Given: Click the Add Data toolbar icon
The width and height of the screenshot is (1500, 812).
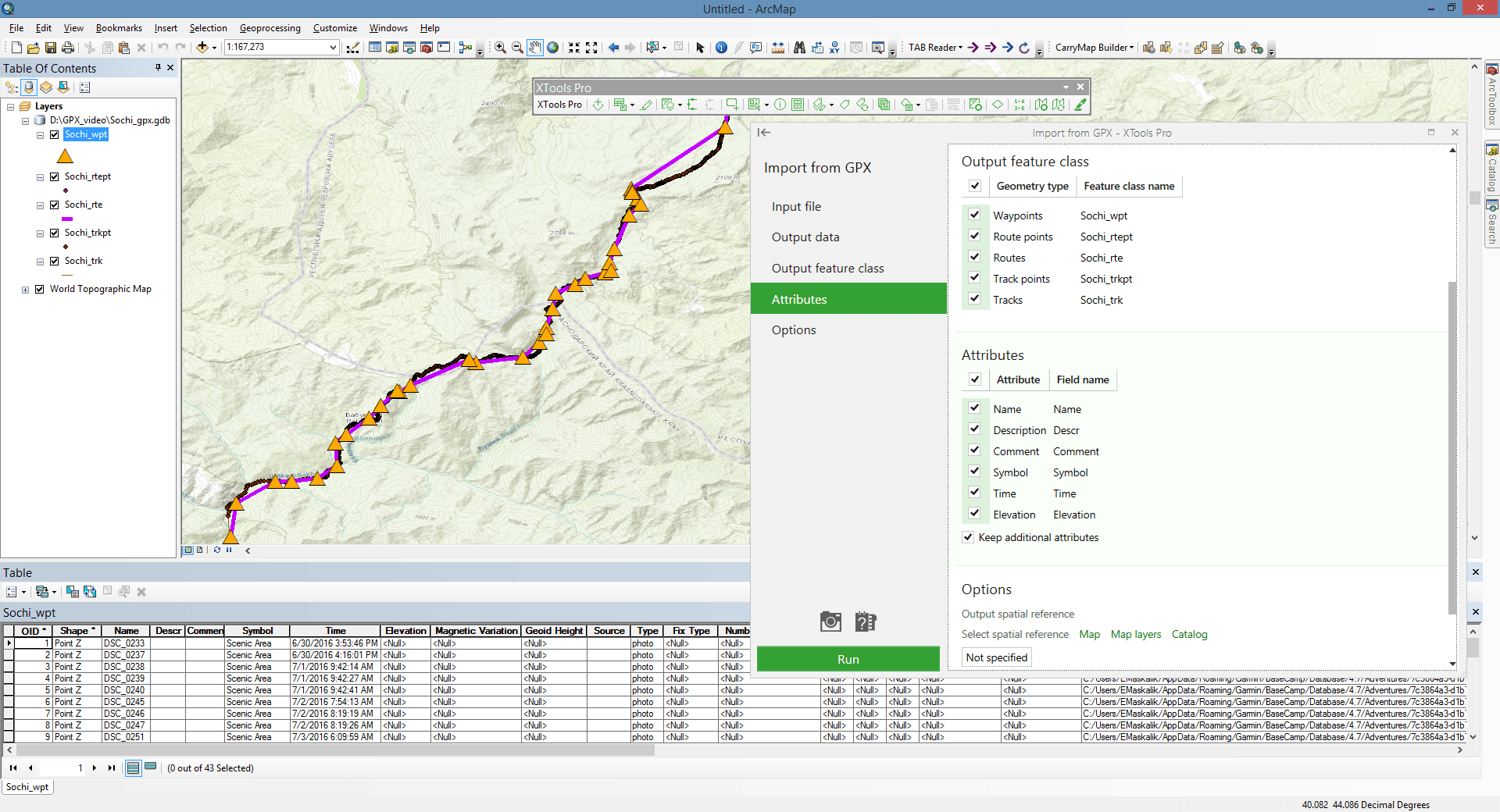Looking at the screenshot, I should point(202,48).
